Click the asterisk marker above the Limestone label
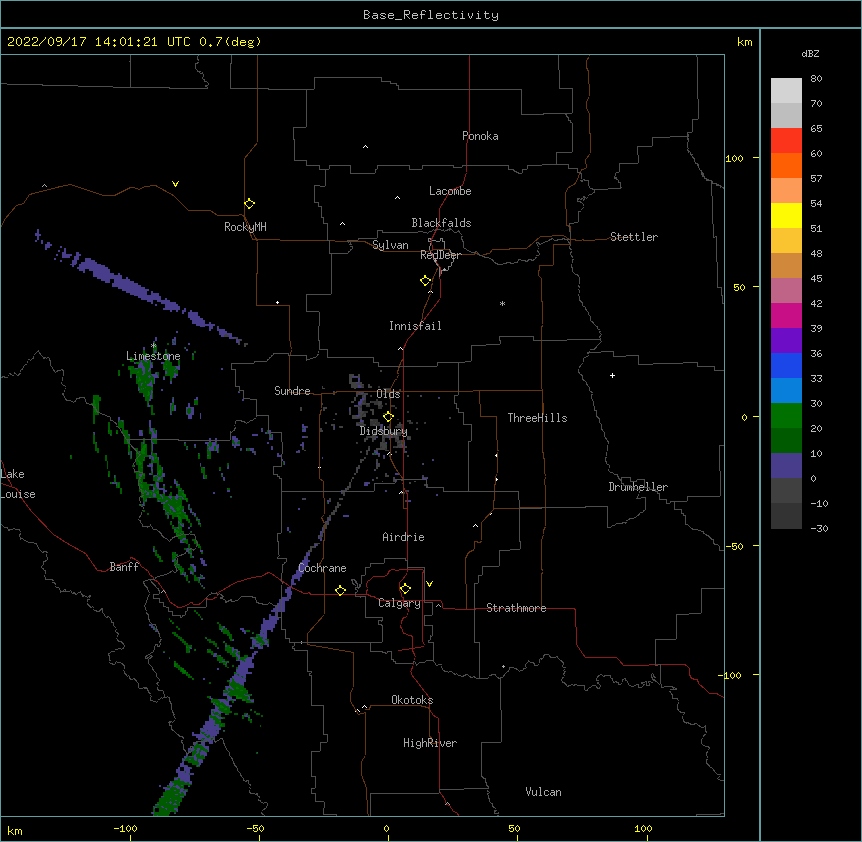862x842 pixels. click(x=154, y=346)
